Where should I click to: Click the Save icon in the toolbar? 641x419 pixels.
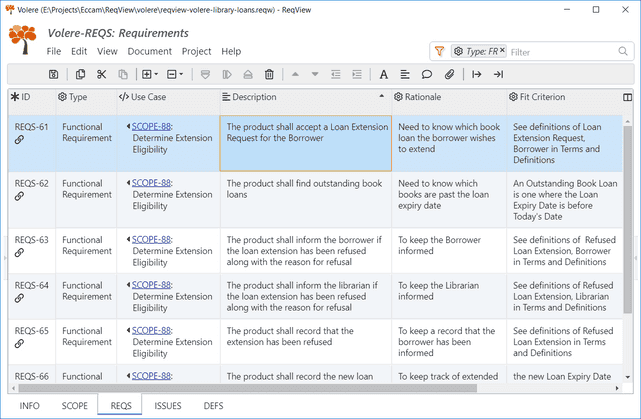coord(53,74)
